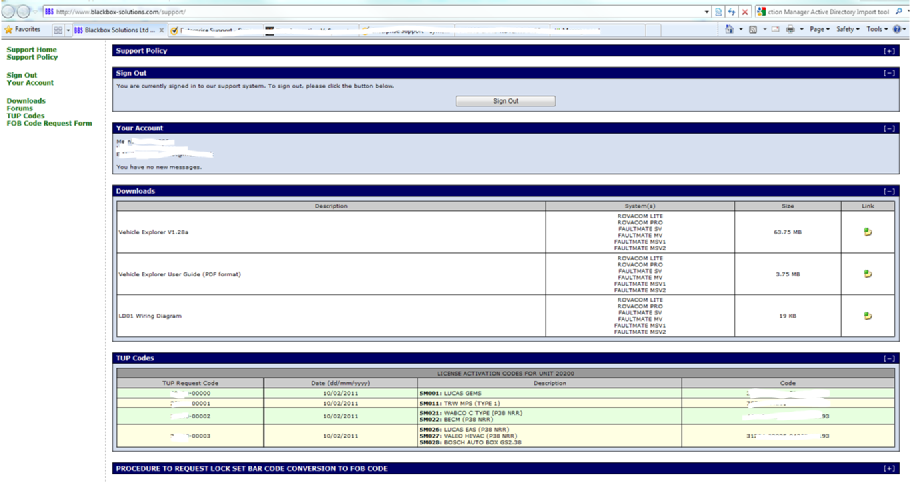Screen dimensions: 911x482
Task: Click the red Stop loading icon
Action: pos(745,12)
